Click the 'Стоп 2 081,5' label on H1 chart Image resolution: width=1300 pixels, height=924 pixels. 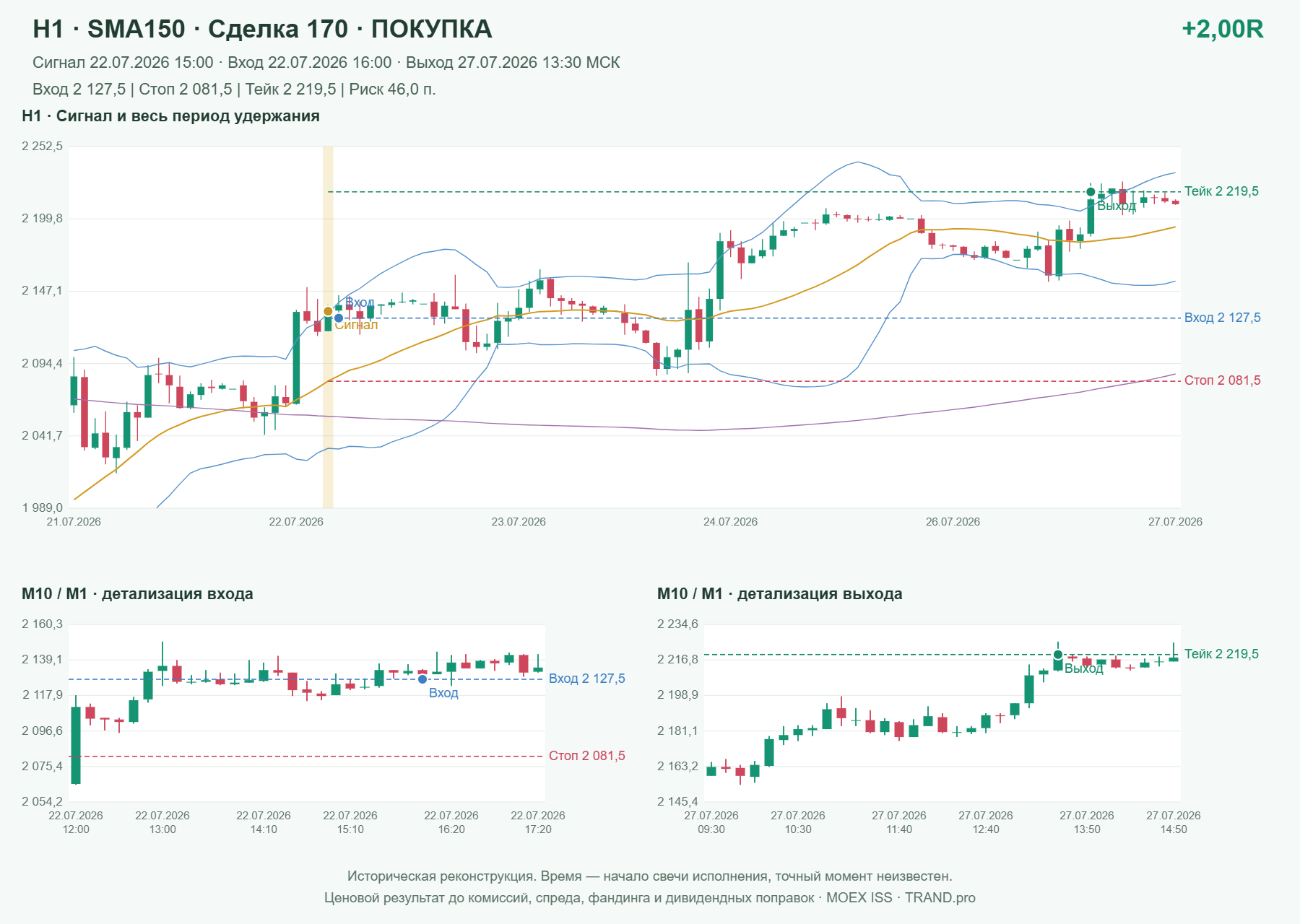tap(1222, 380)
